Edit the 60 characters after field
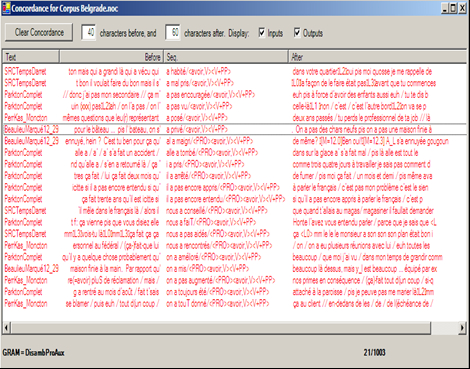This screenshot has width=470, height=369. pos(173,33)
